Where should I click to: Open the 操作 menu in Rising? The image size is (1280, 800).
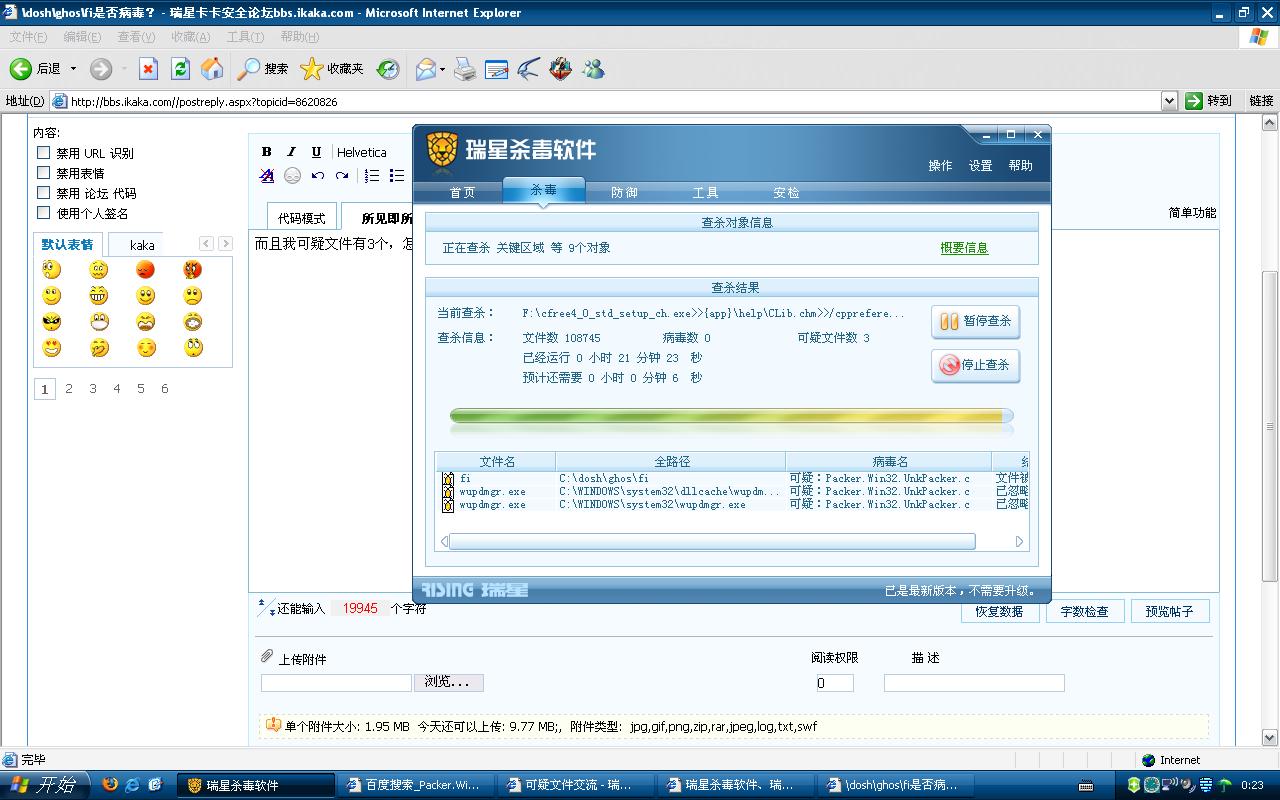click(x=940, y=166)
